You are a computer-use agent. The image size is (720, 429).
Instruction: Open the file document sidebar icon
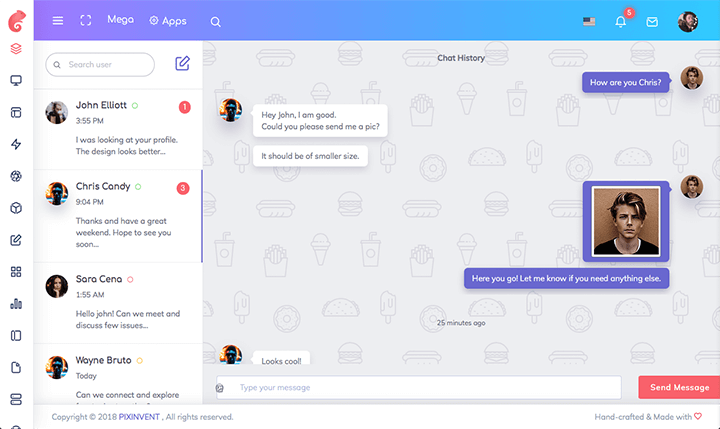[x=16, y=367]
